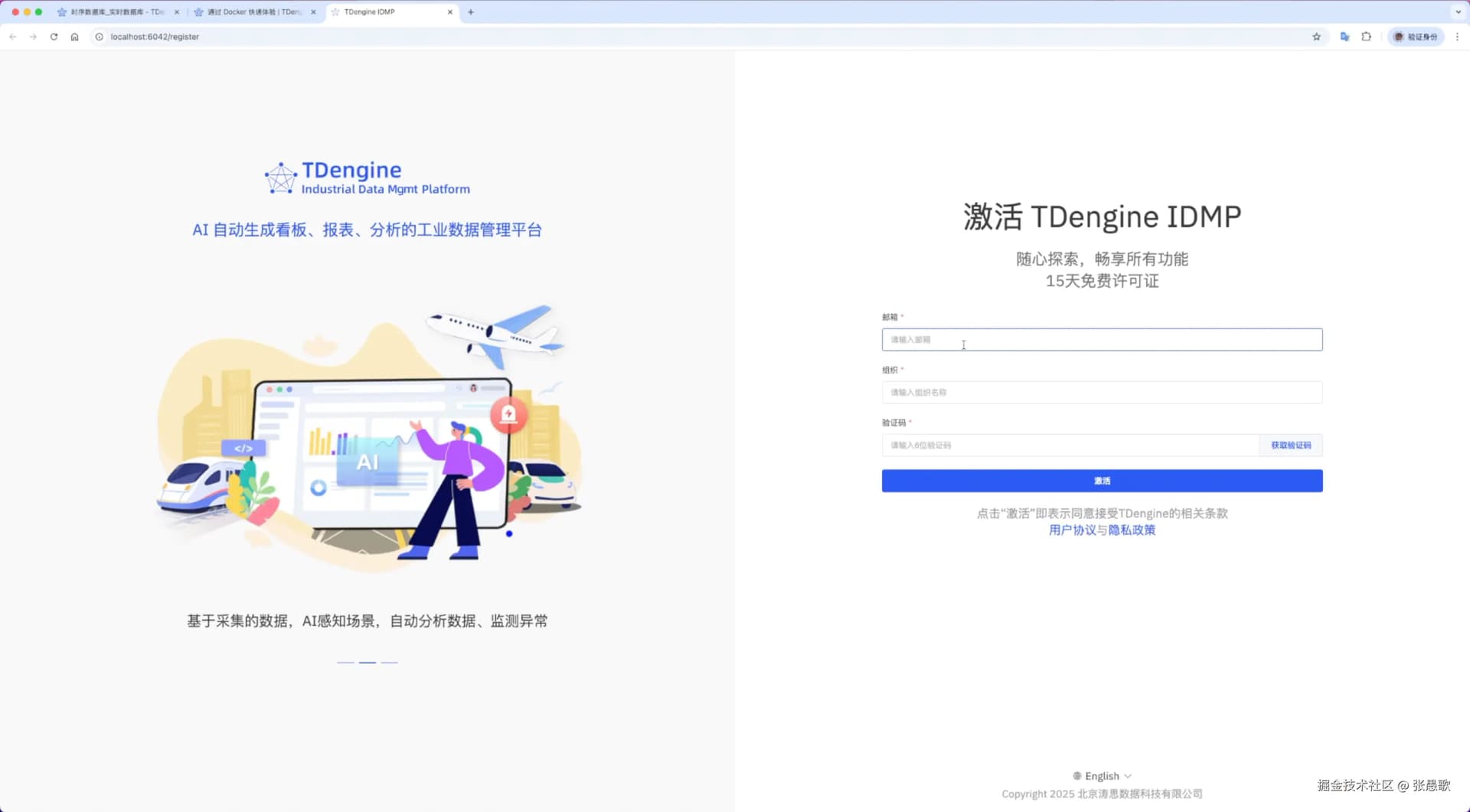This screenshot has height=812, width=1470.
Task: Click the site information icon in address bar
Action: click(99, 37)
